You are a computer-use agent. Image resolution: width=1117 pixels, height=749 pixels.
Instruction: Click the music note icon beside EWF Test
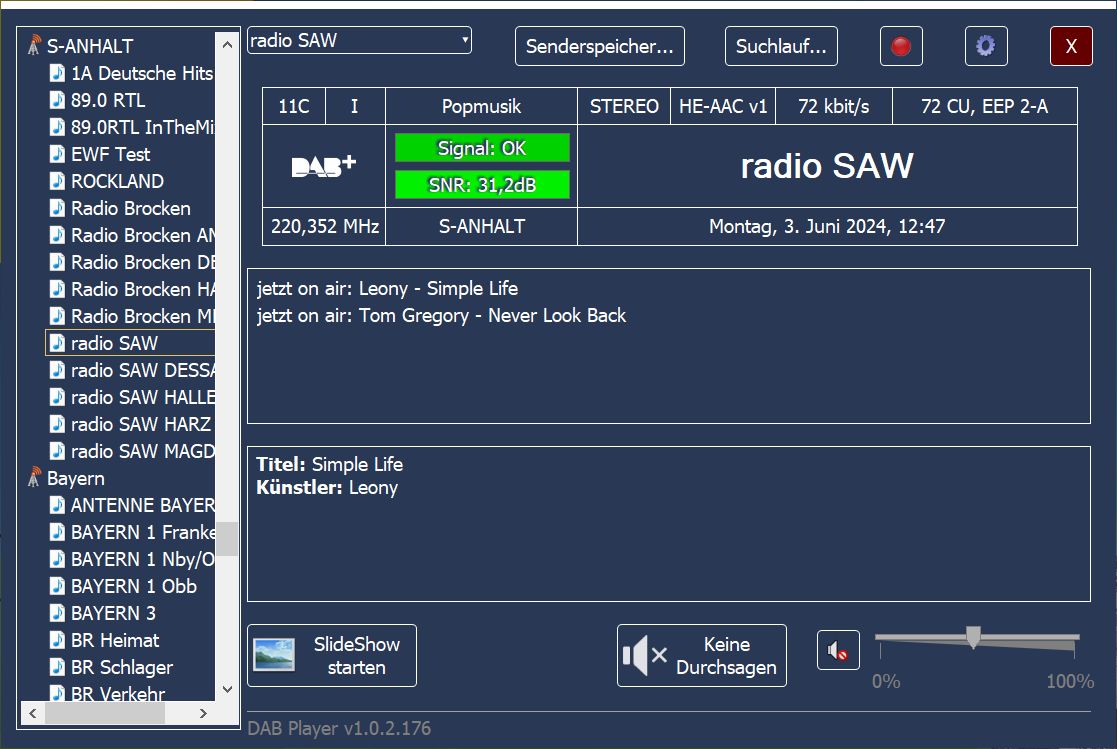coord(58,155)
